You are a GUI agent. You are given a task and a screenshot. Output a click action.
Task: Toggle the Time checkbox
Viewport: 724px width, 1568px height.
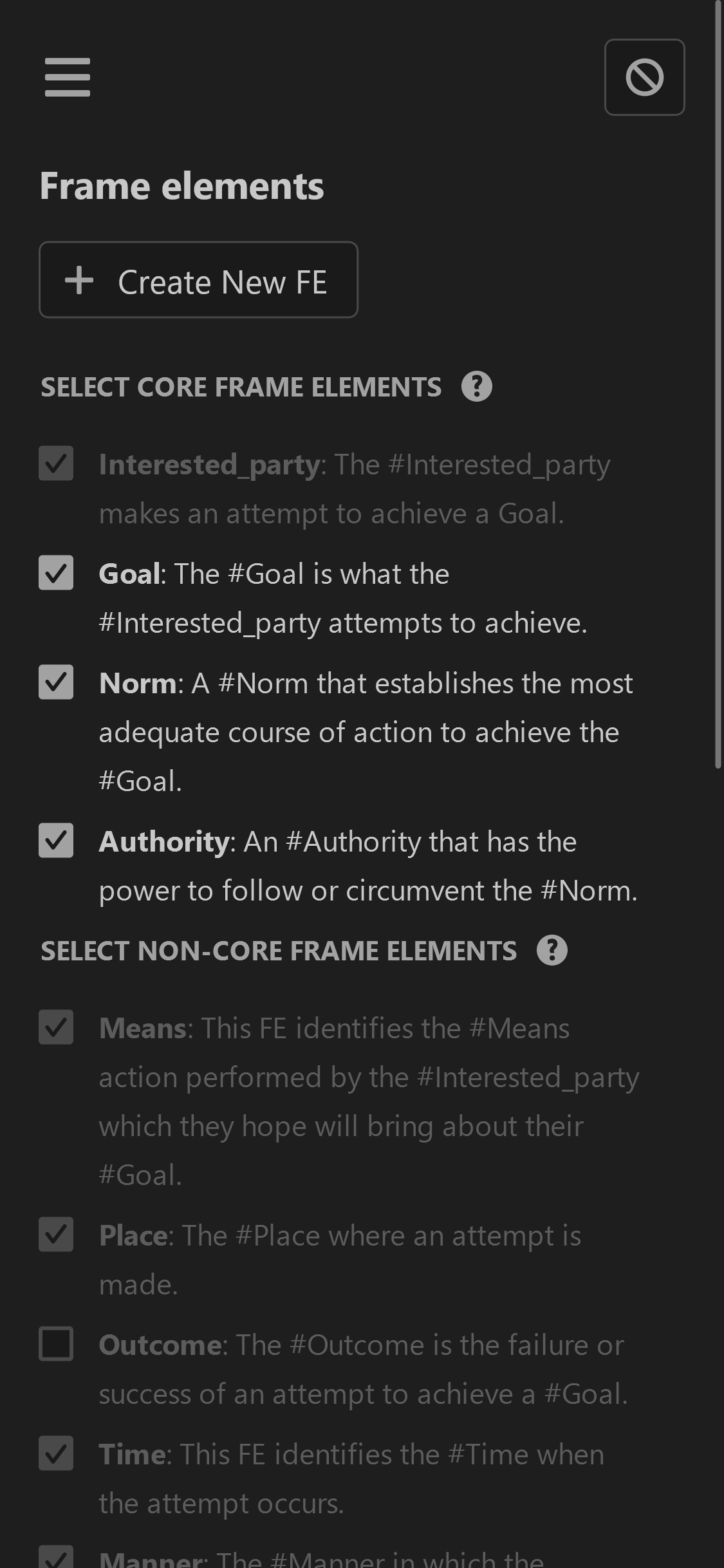[x=56, y=1453]
